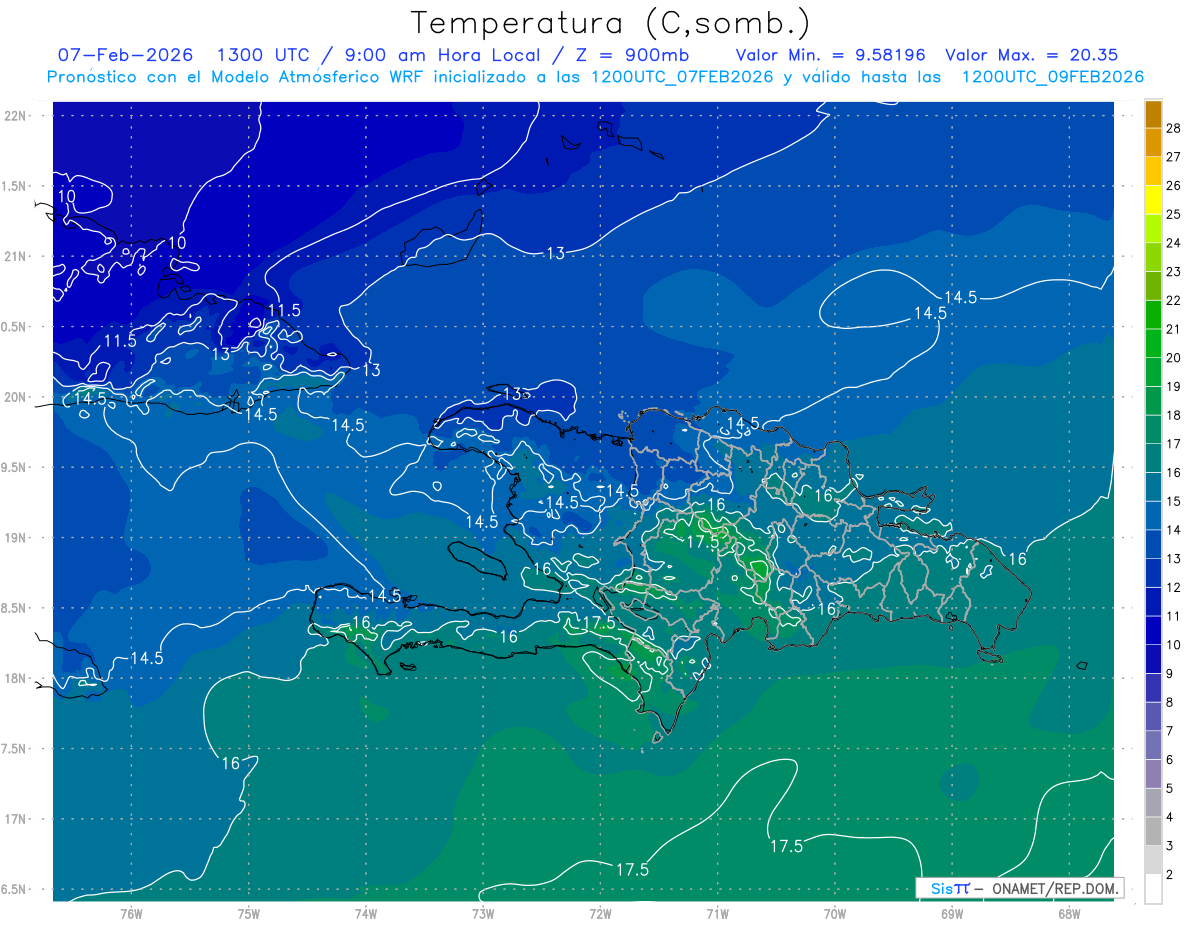Click the '74W' longitude axis label
The width and height of the screenshot is (1200, 927).
366,914
